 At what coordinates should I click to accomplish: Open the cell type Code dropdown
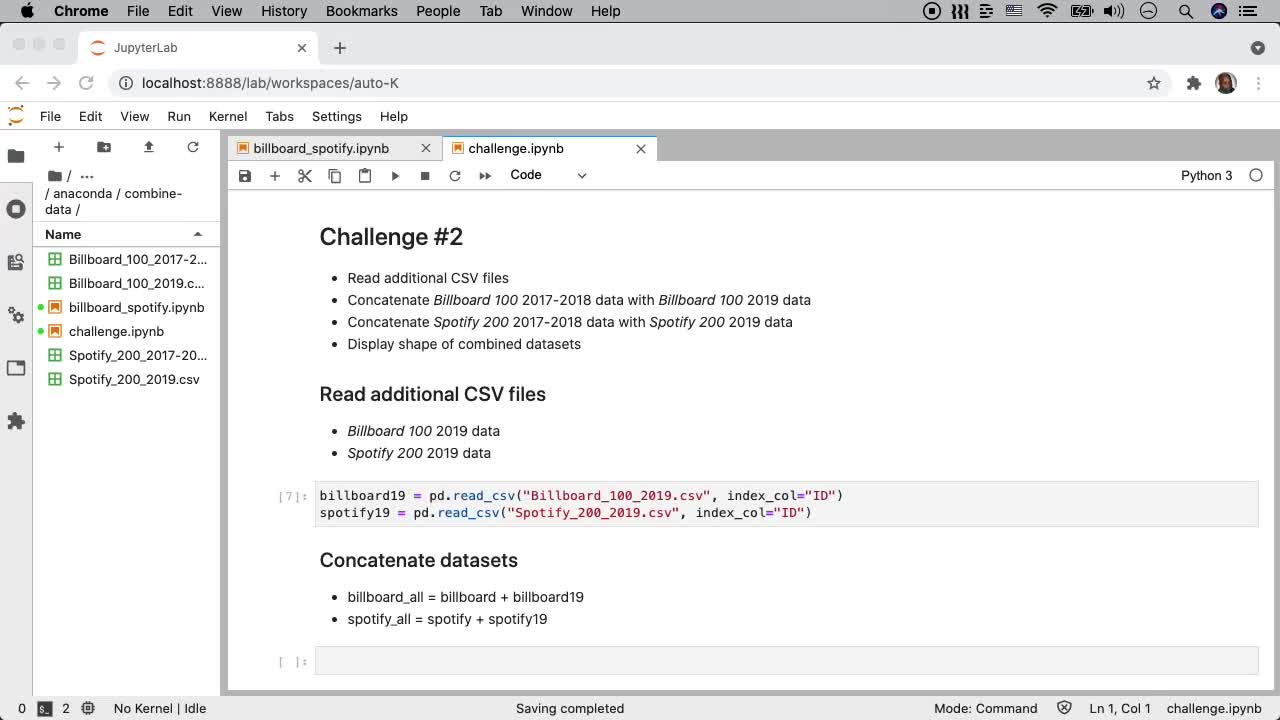(x=548, y=175)
